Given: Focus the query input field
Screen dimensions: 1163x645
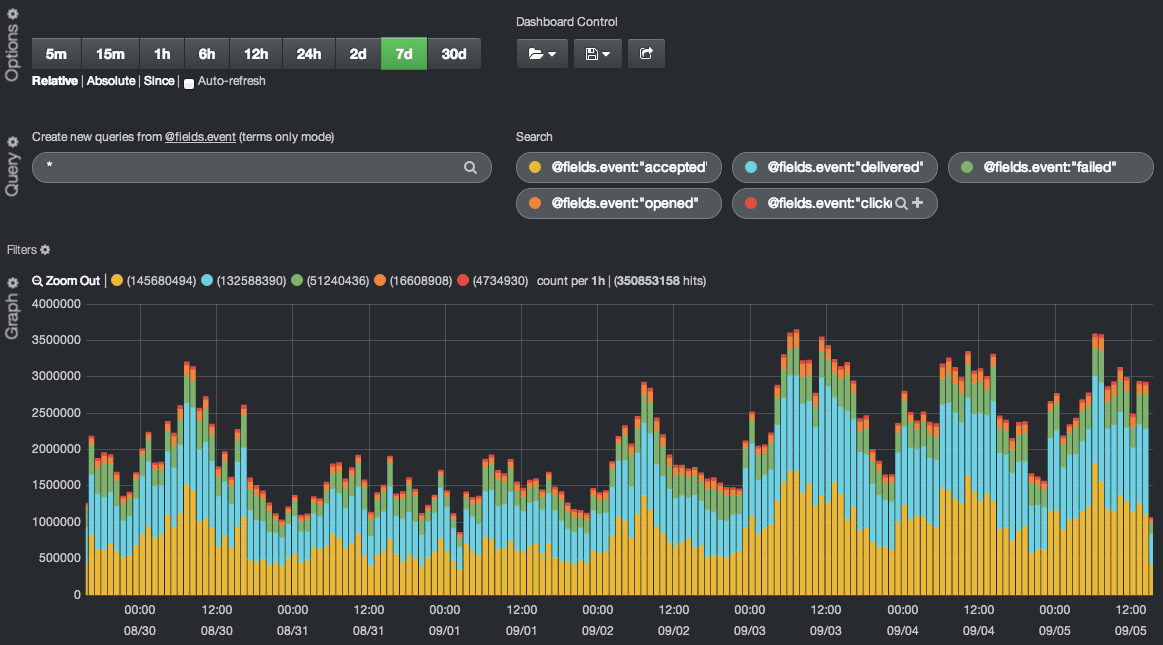Looking at the screenshot, I should pyautogui.click(x=262, y=168).
